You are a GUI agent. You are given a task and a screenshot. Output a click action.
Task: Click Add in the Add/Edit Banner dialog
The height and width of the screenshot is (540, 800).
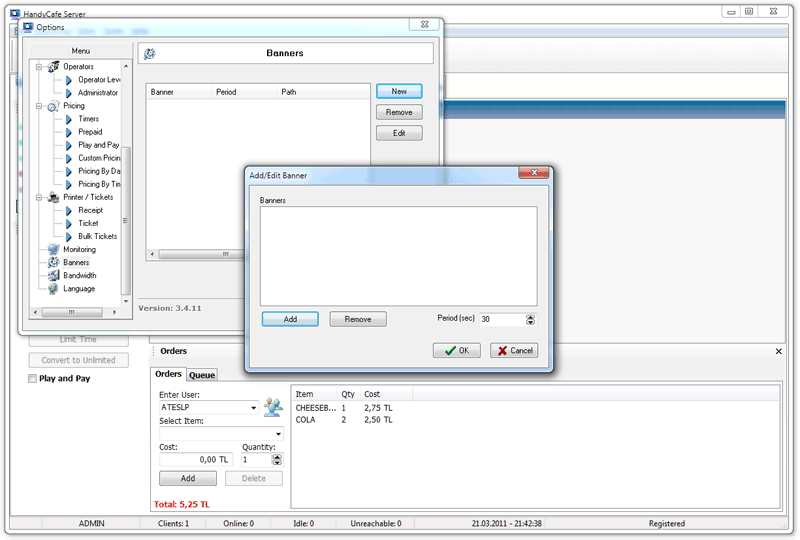(290, 320)
